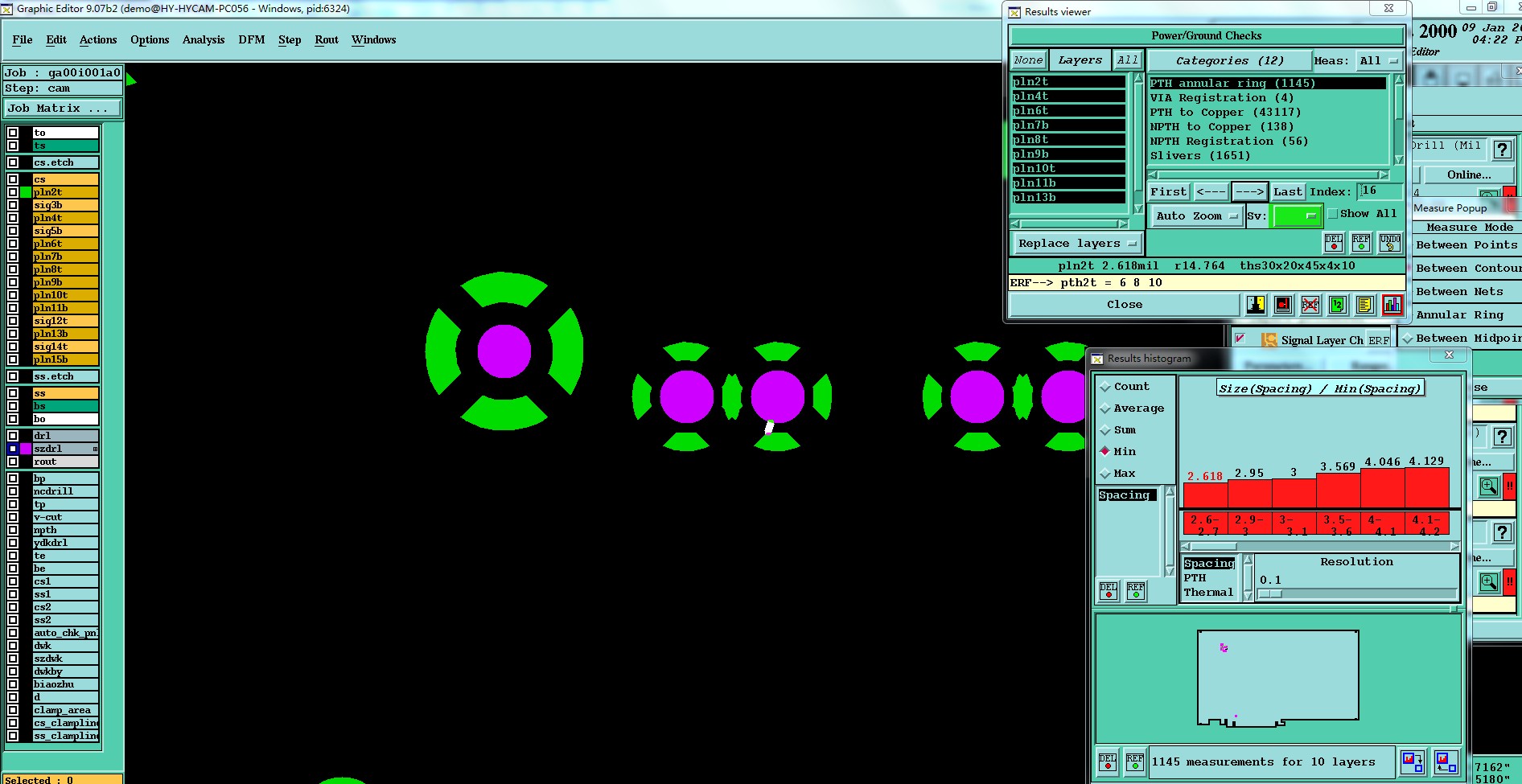Open the histogram icon beside Close
The width and height of the screenshot is (1522, 784).
tap(1392, 305)
